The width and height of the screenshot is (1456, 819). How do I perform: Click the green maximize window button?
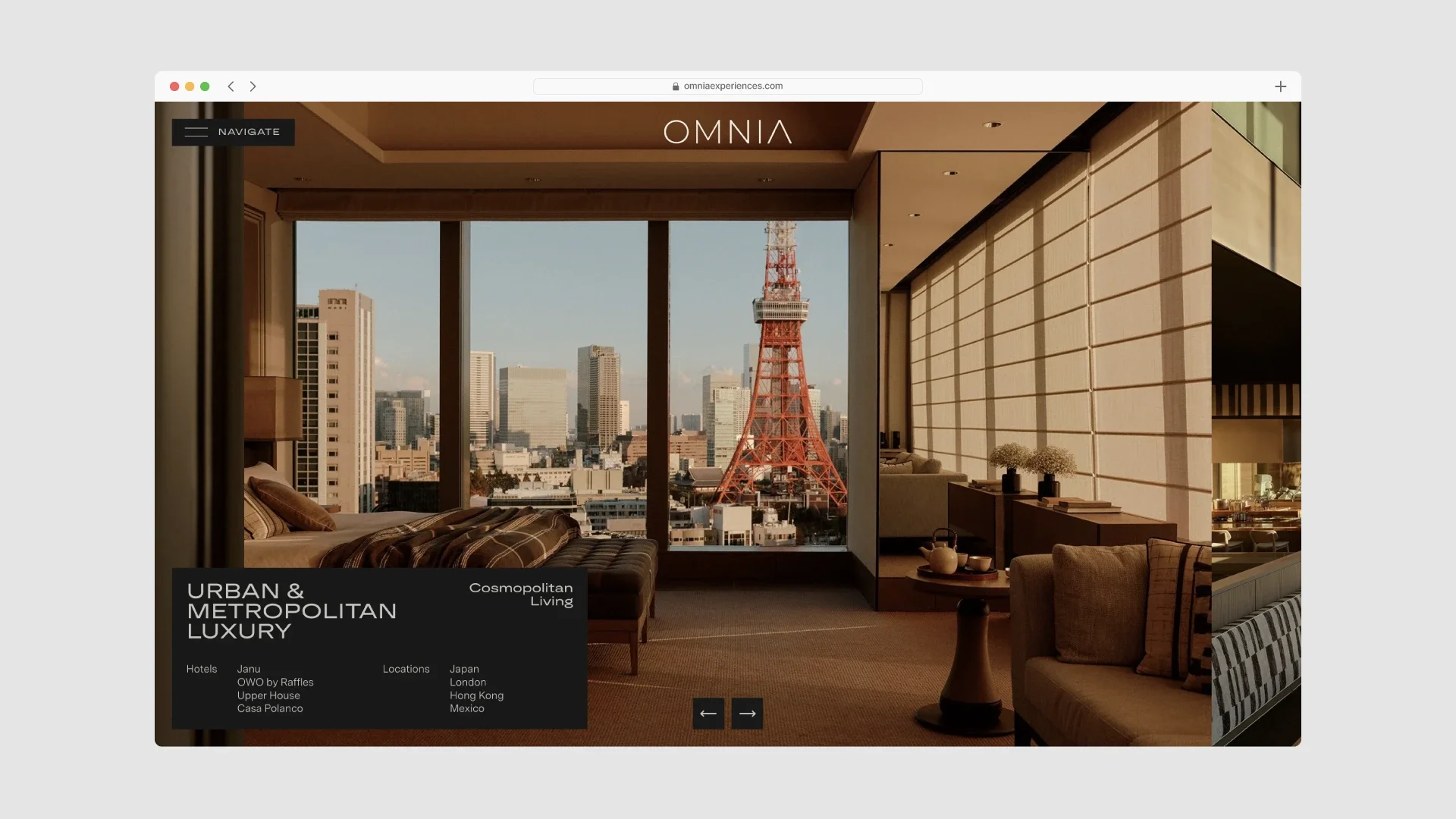tap(205, 86)
